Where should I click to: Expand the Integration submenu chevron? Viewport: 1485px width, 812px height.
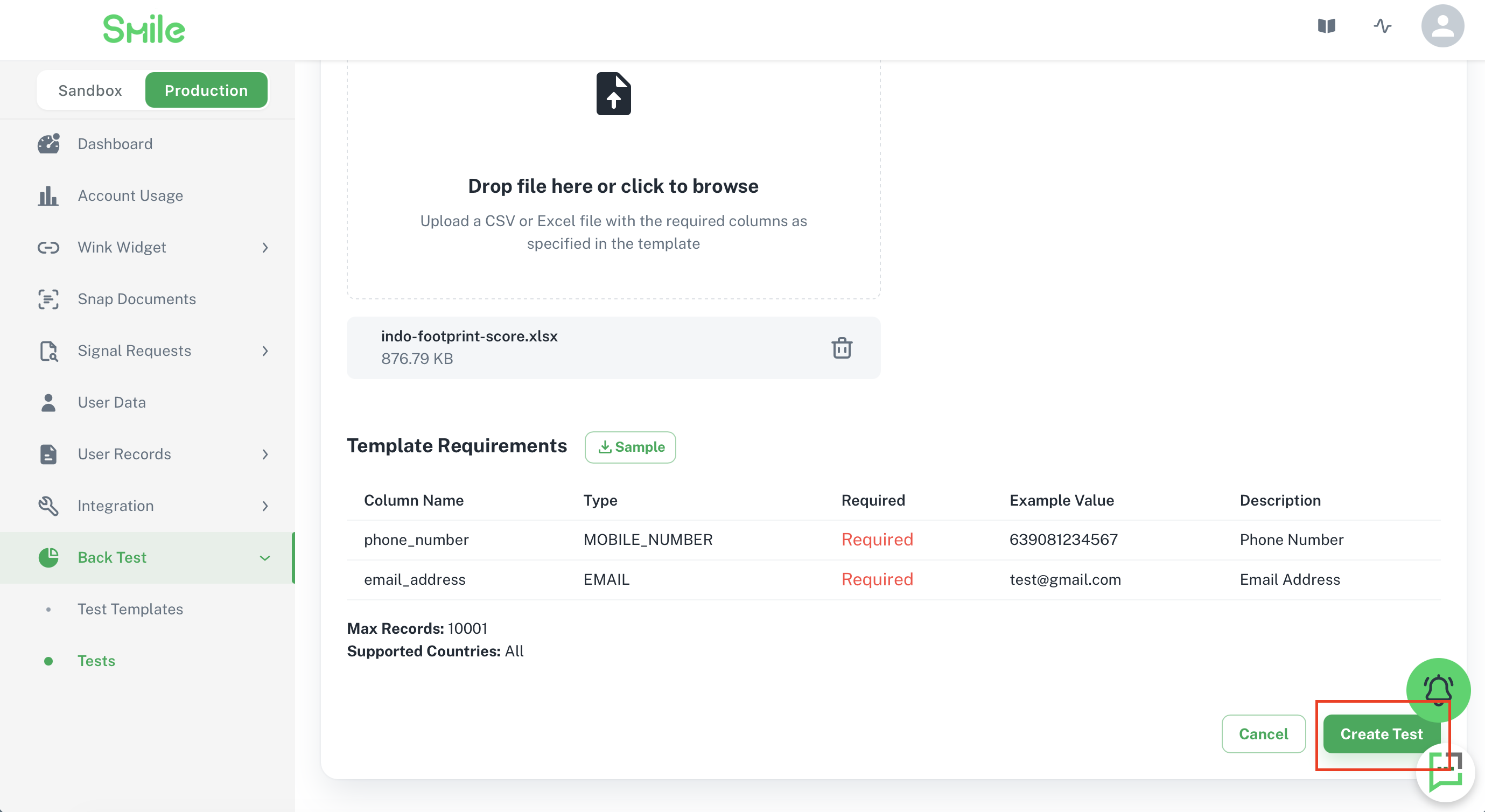coord(264,506)
